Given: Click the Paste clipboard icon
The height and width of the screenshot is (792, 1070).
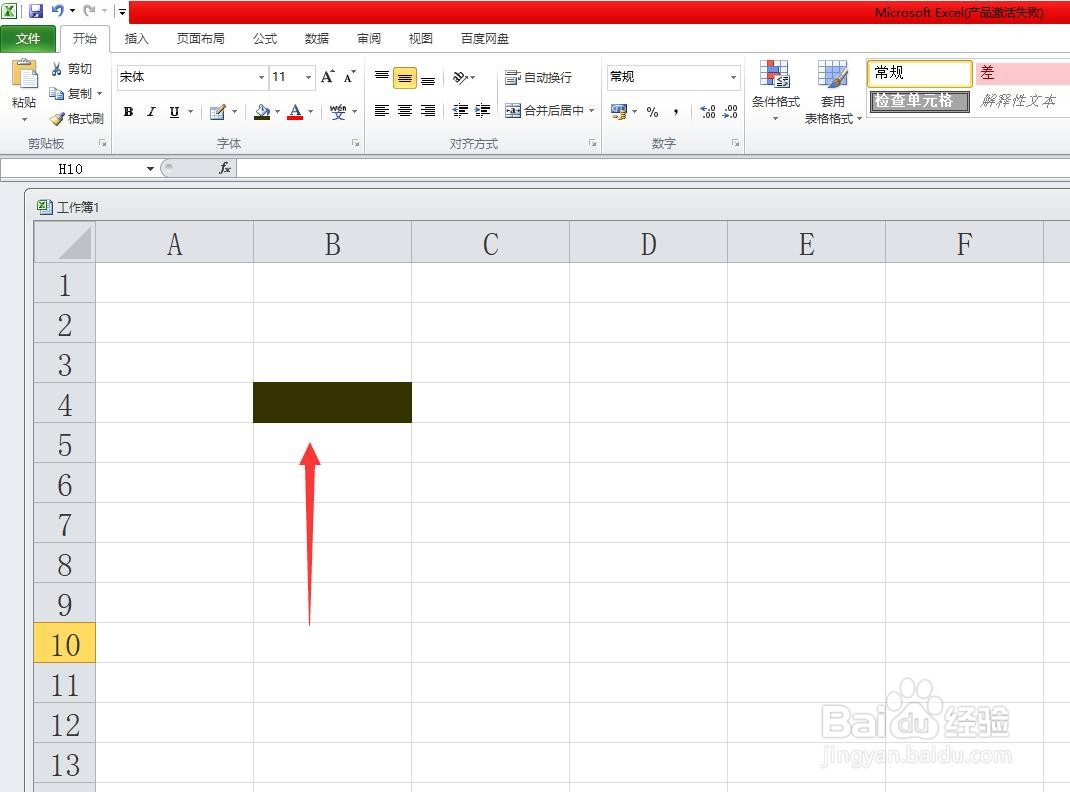Looking at the screenshot, I should pyautogui.click(x=25, y=74).
